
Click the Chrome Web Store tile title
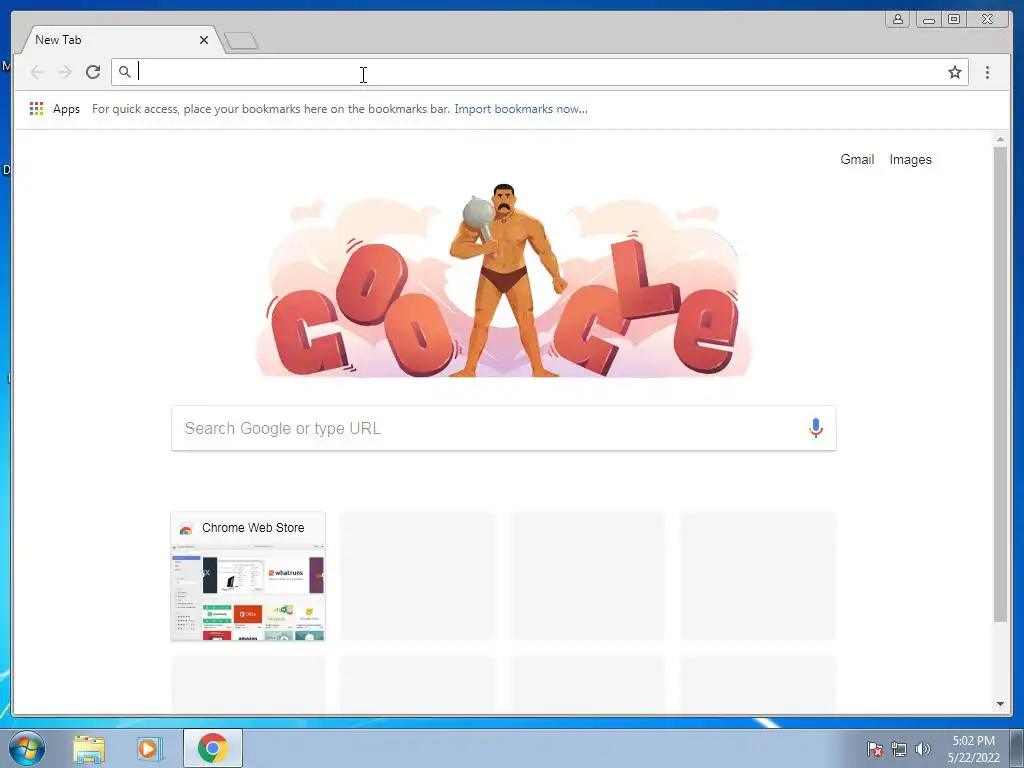253,528
